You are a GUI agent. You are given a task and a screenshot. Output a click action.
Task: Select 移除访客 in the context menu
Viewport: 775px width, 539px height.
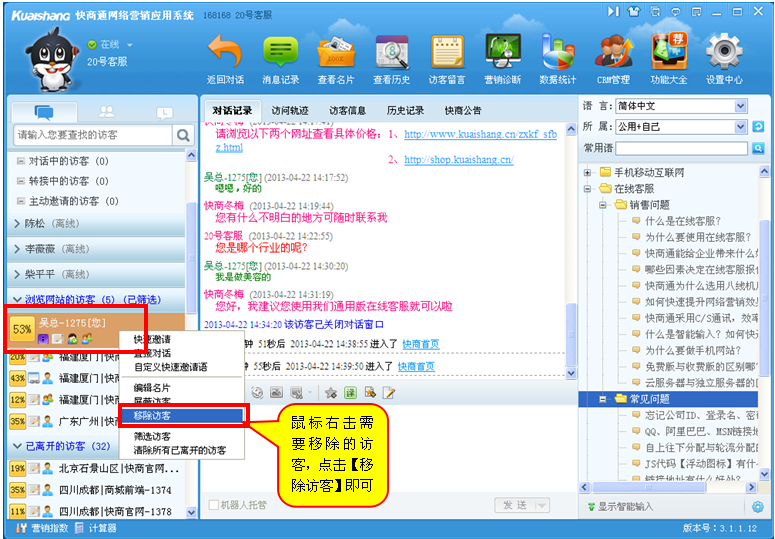[x=155, y=414]
